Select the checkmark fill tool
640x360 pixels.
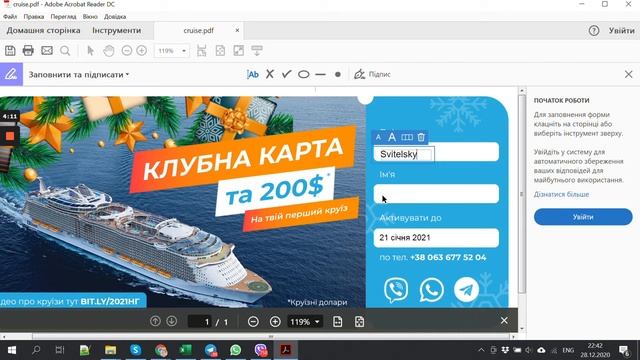click(287, 74)
